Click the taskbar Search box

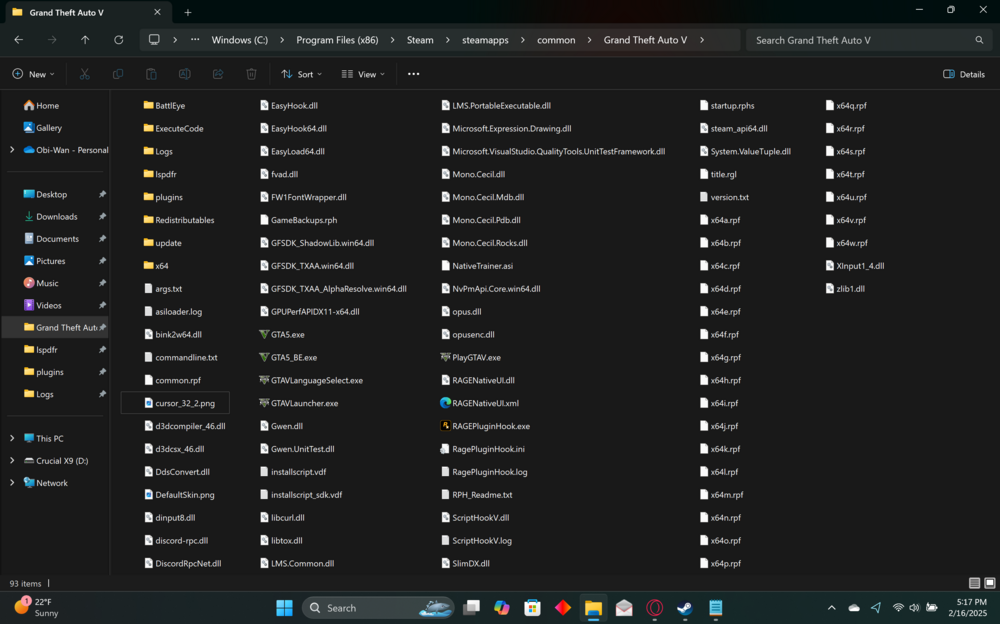point(378,607)
